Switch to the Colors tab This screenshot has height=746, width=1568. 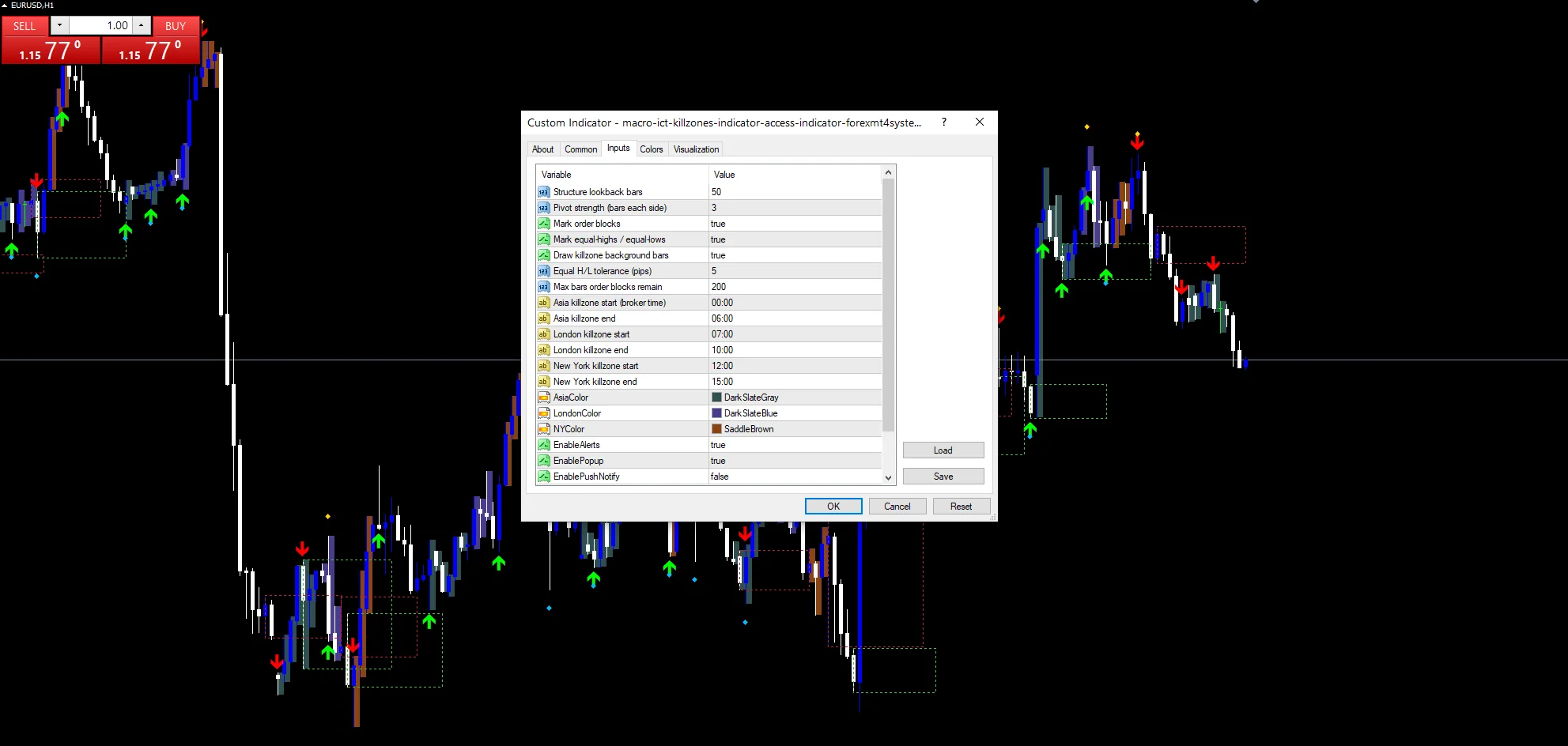click(652, 149)
